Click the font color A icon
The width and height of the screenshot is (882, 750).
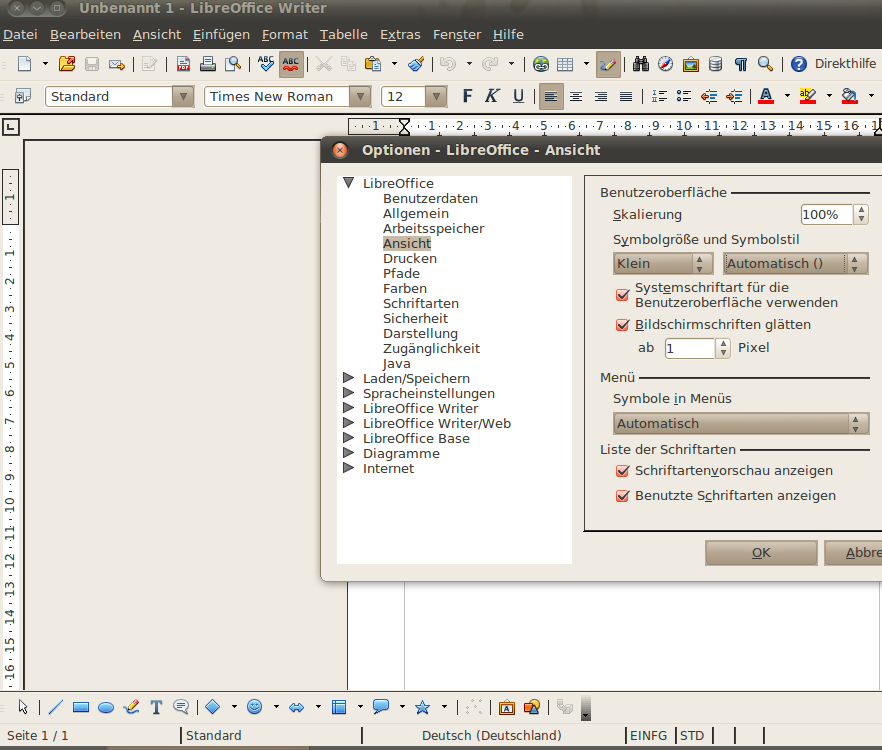766,96
